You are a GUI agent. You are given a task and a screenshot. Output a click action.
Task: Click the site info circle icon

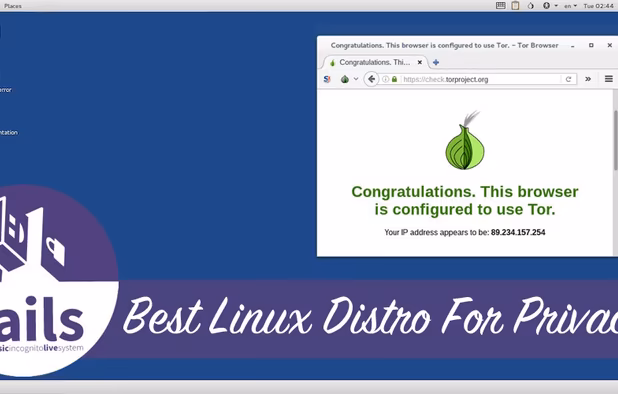click(x=385, y=79)
